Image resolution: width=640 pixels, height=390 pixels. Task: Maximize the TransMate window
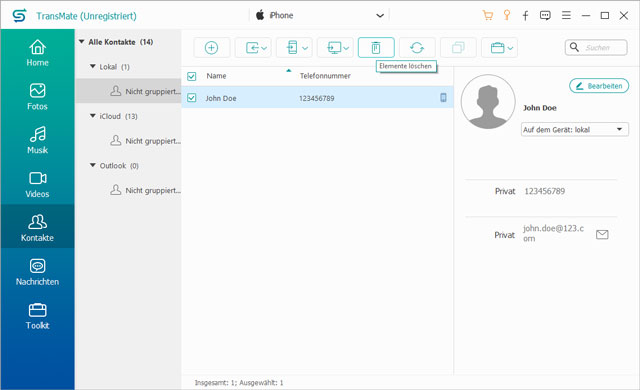point(605,16)
